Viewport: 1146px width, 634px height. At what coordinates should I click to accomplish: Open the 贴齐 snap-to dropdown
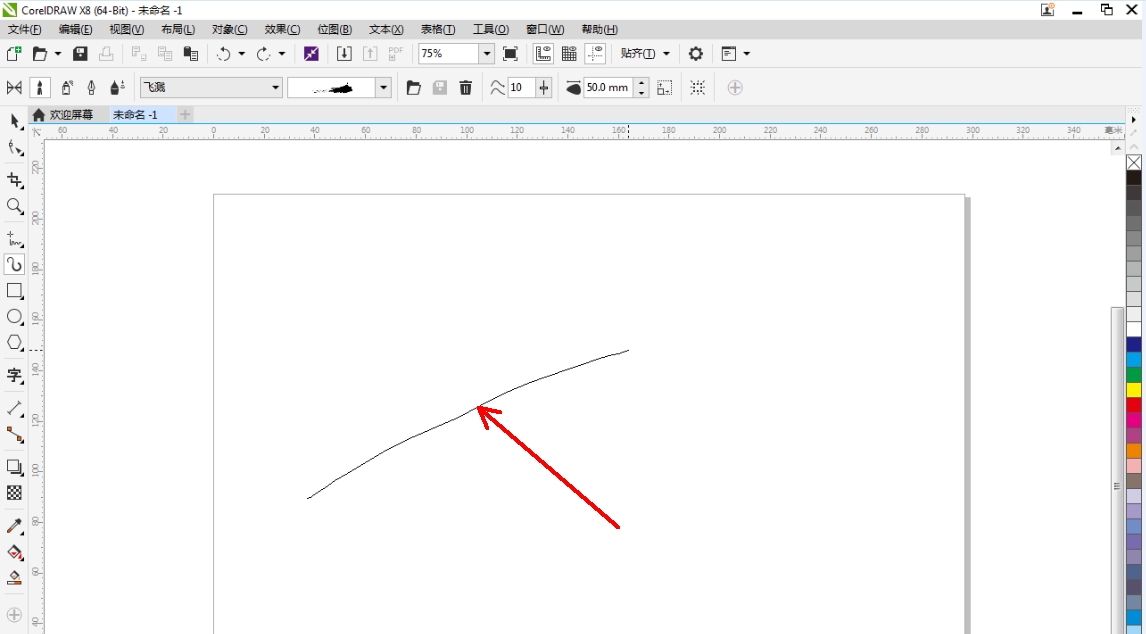(x=645, y=54)
